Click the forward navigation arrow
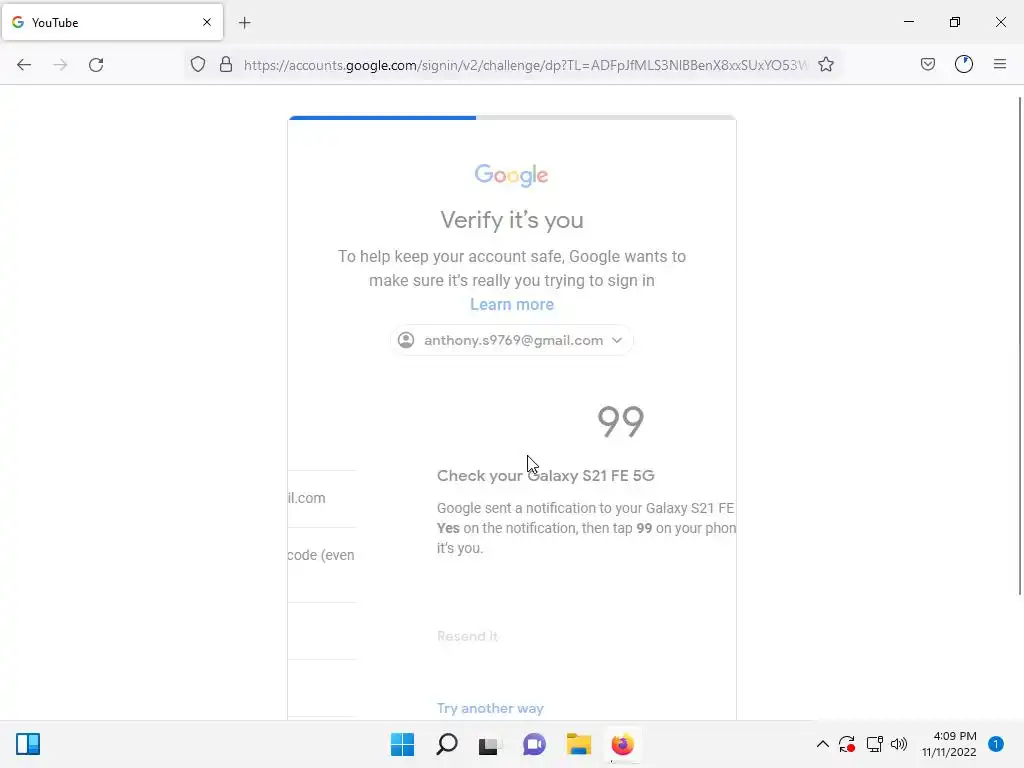 click(x=60, y=65)
